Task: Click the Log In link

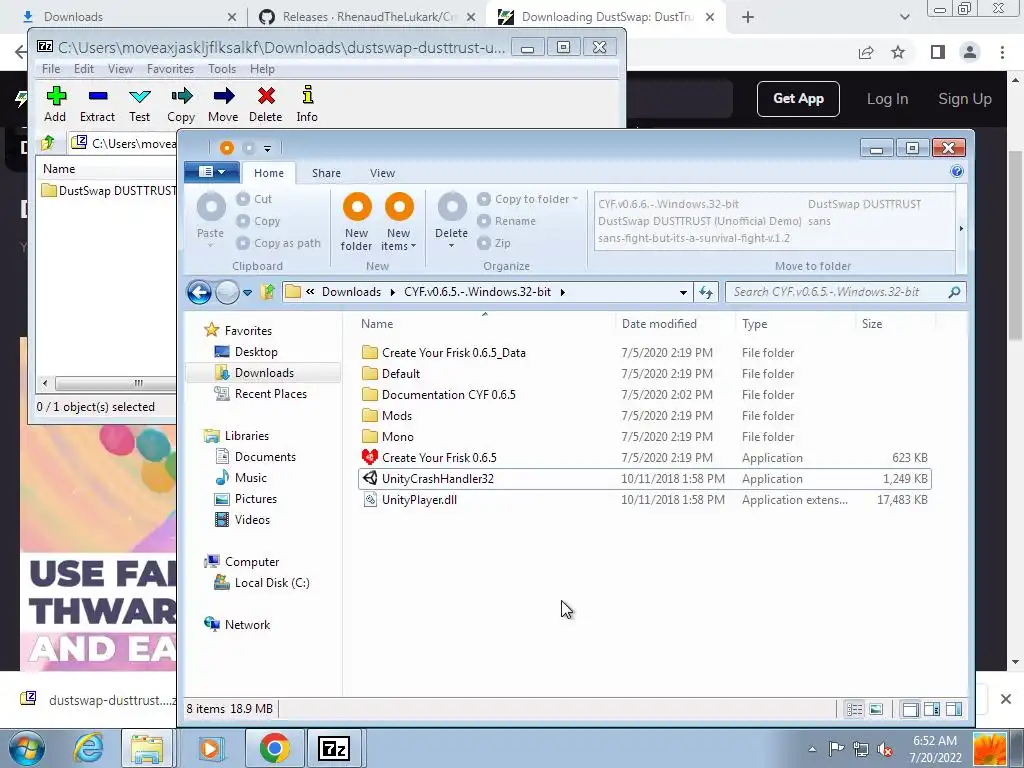Action: coord(887,99)
